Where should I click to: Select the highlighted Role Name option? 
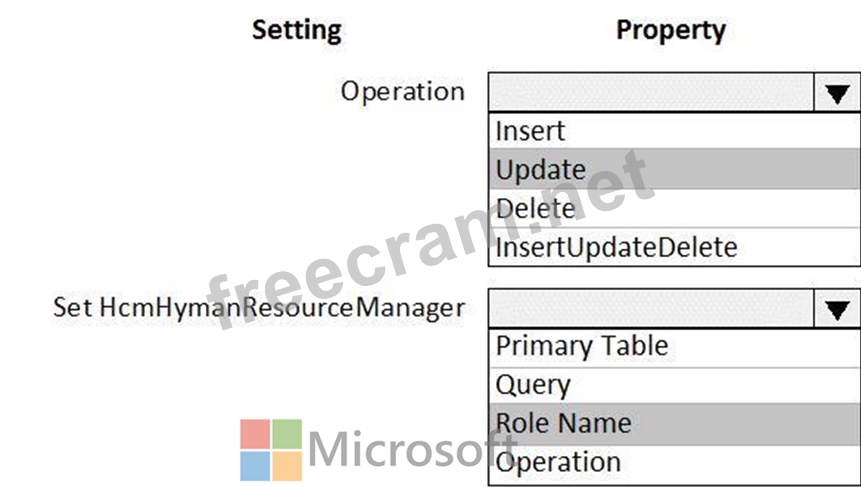click(x=564, y=423)
